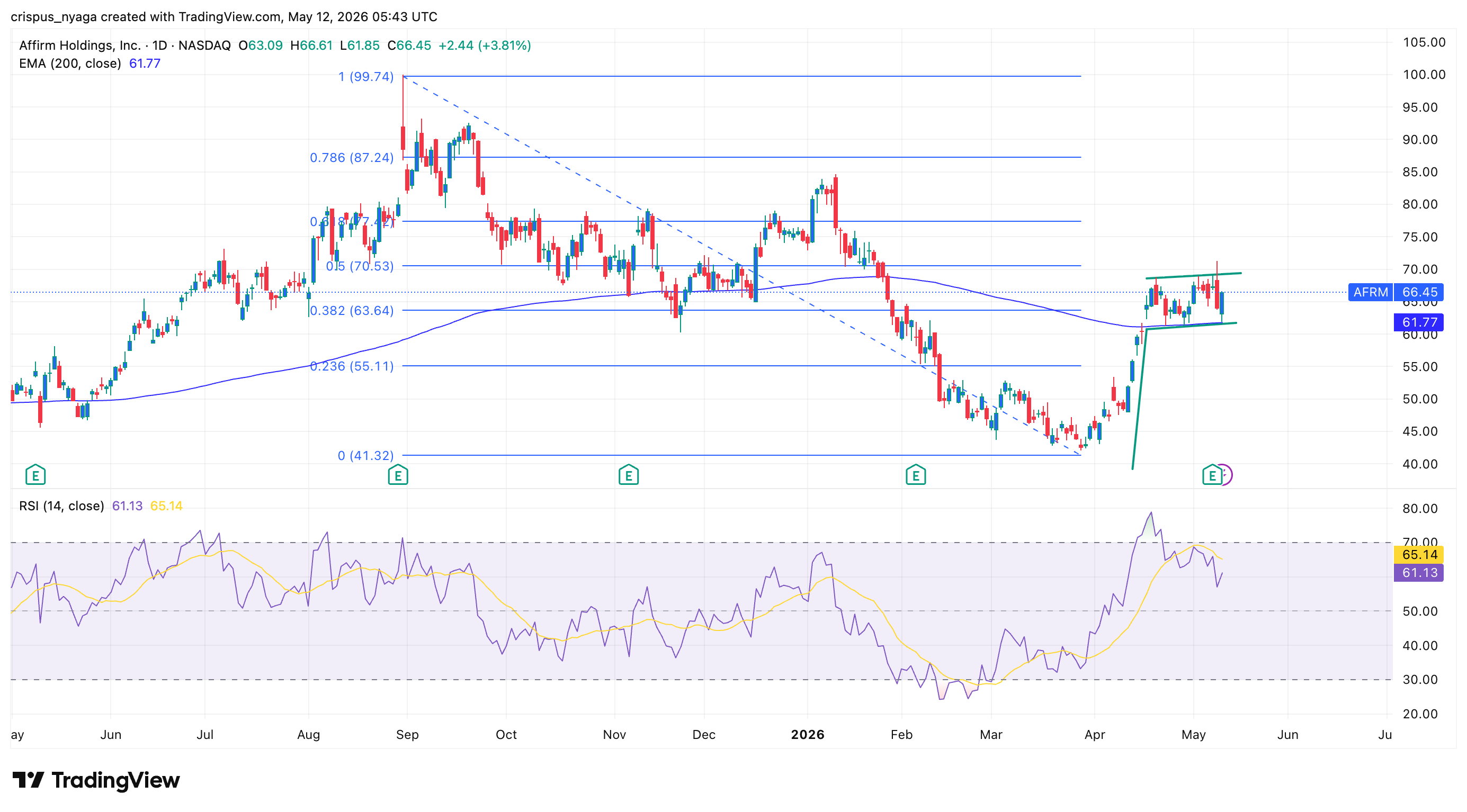Click the low value L61.85

(360, 45)
